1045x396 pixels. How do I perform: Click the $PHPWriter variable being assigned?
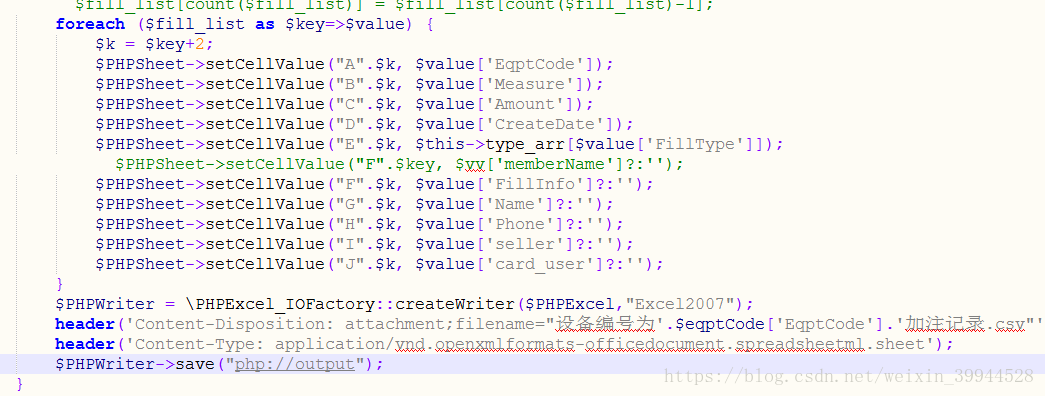coord(105,305)
